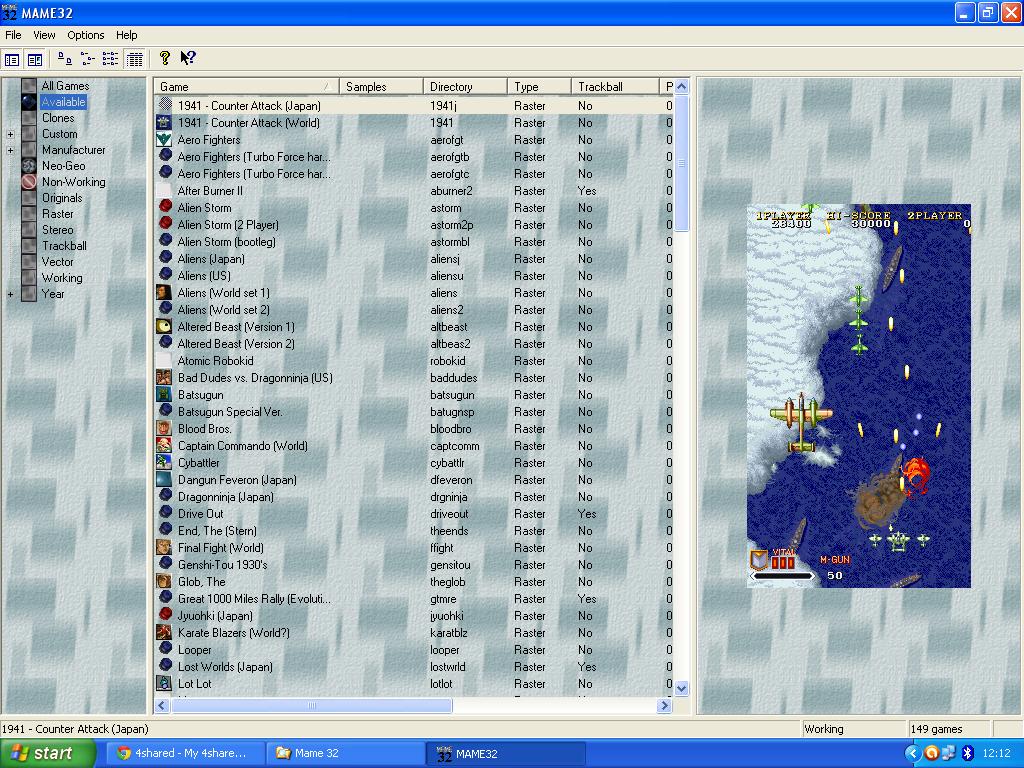This screenshot has height=768, width=1024.
Task: Sort by the Samples column header
Action: coord(381,87)
